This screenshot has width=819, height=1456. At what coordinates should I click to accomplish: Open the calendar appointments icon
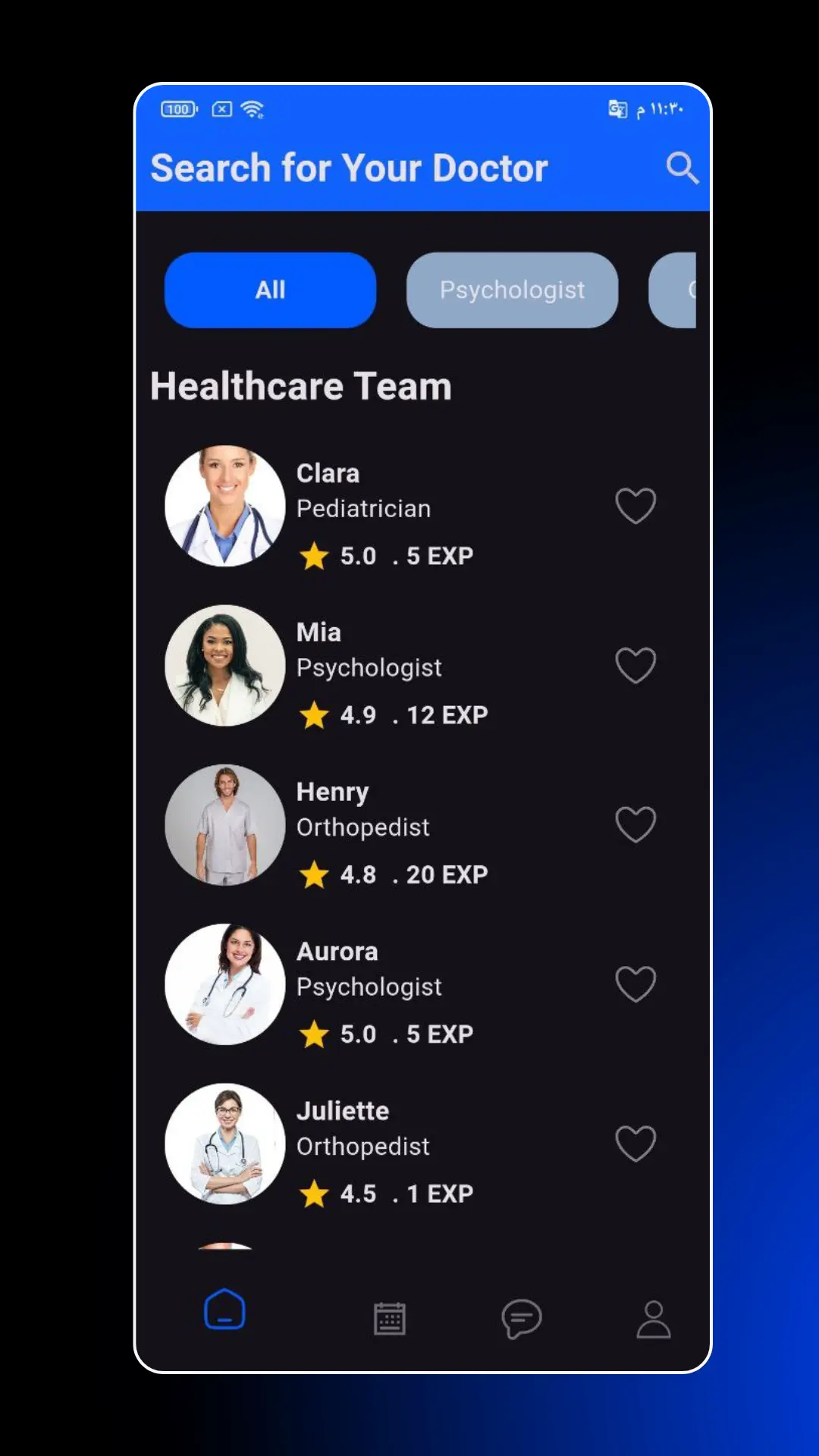[390, 1319]
